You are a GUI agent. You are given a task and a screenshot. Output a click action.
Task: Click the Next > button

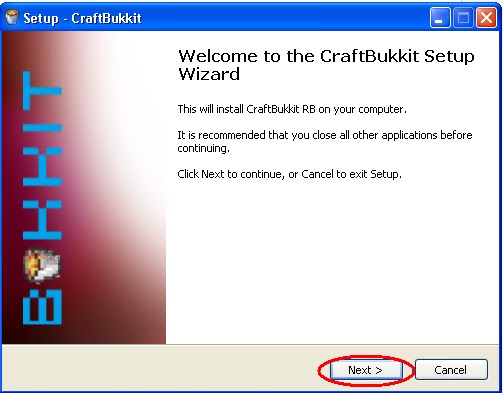point(366,370)
